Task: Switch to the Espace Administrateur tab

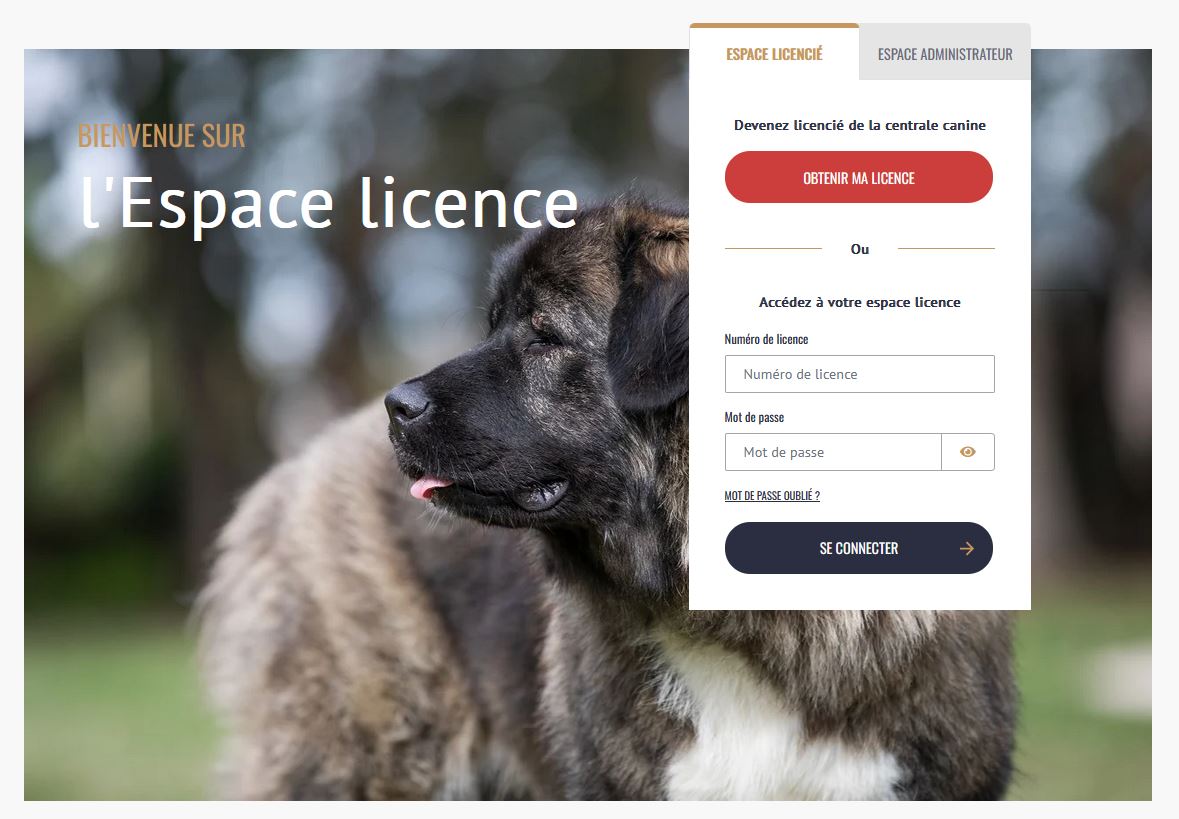Action: pyautogui.click(x=945, y=54)
